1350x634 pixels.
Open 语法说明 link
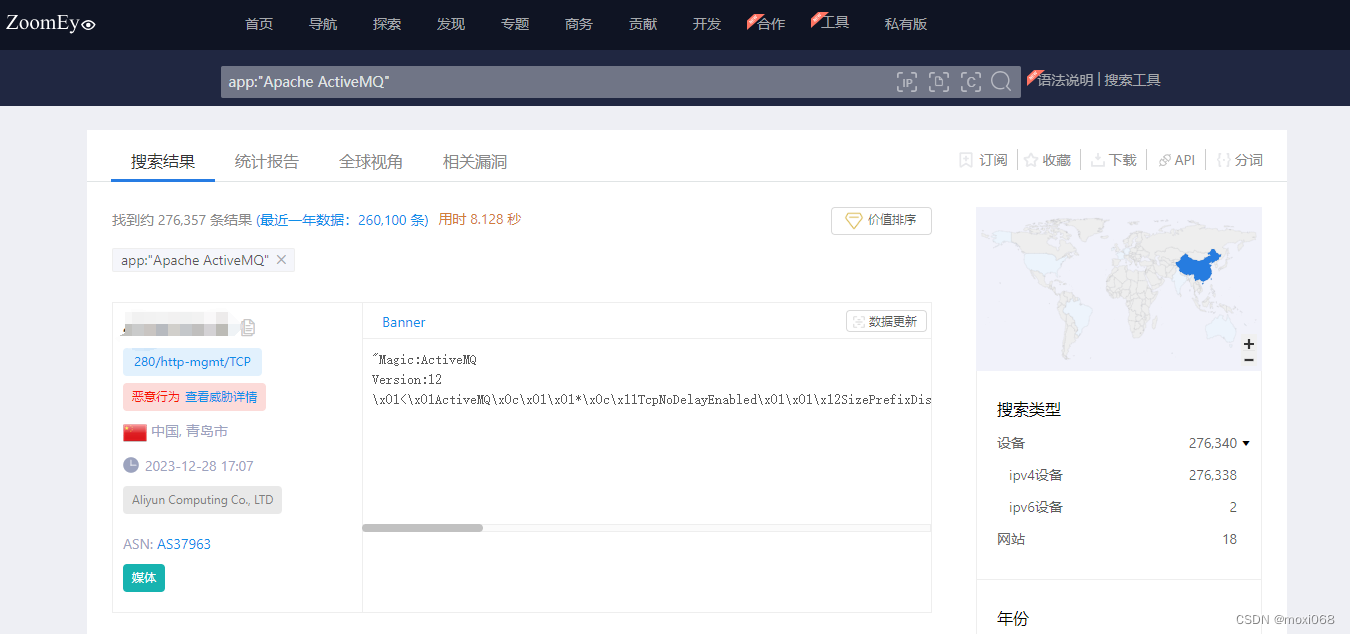1065,80
